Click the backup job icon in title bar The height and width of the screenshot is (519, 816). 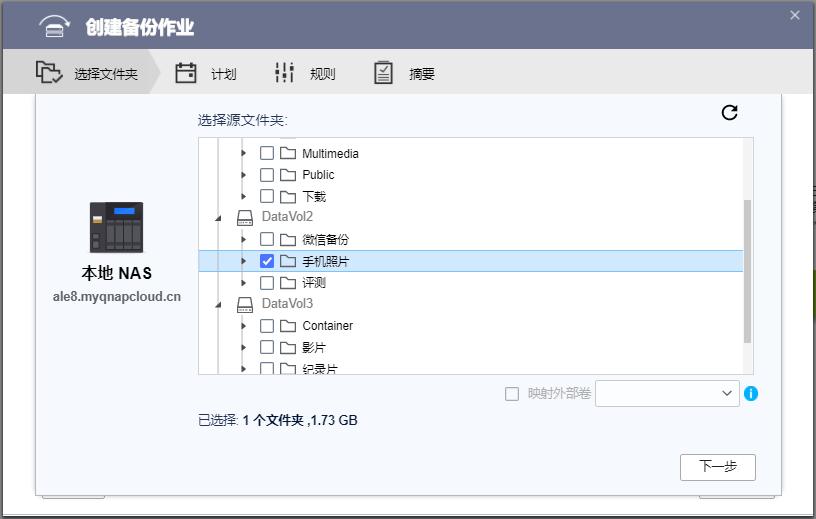(x=57, y=26)
